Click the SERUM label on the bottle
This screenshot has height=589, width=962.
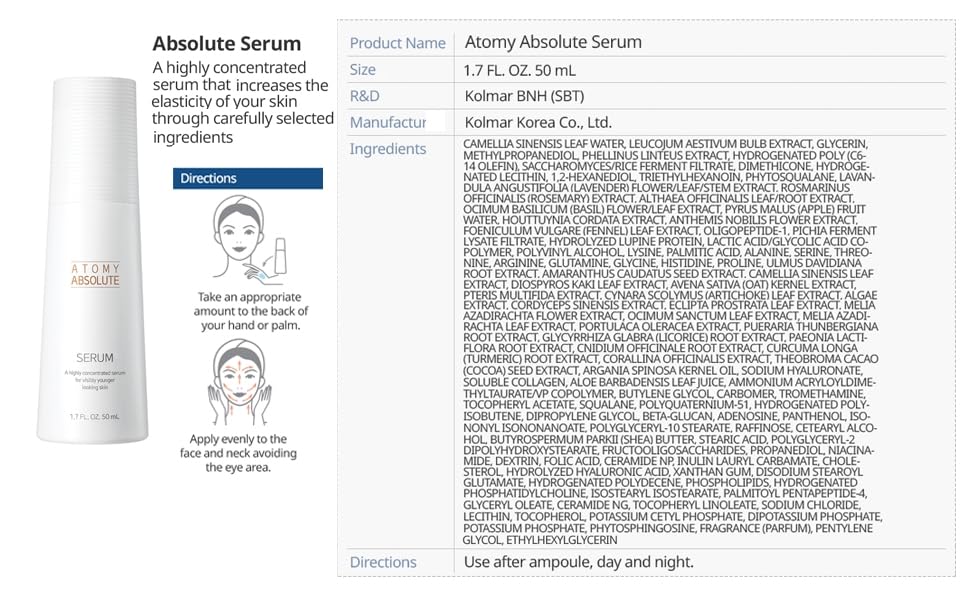[94, 358]
